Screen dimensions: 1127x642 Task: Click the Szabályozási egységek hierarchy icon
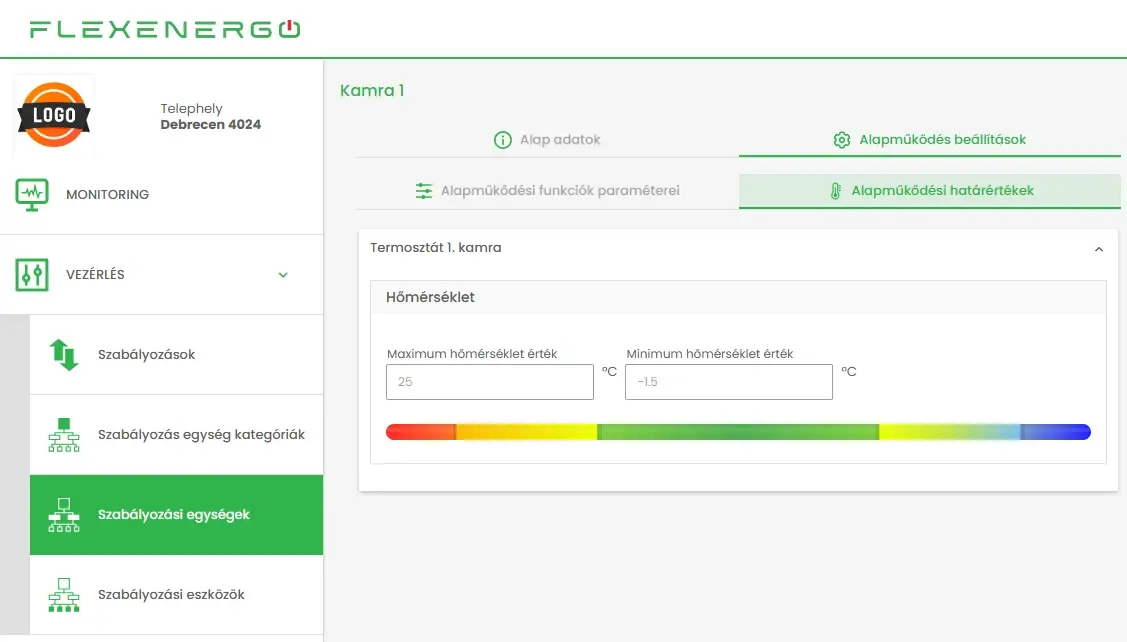tap(64, 515)
